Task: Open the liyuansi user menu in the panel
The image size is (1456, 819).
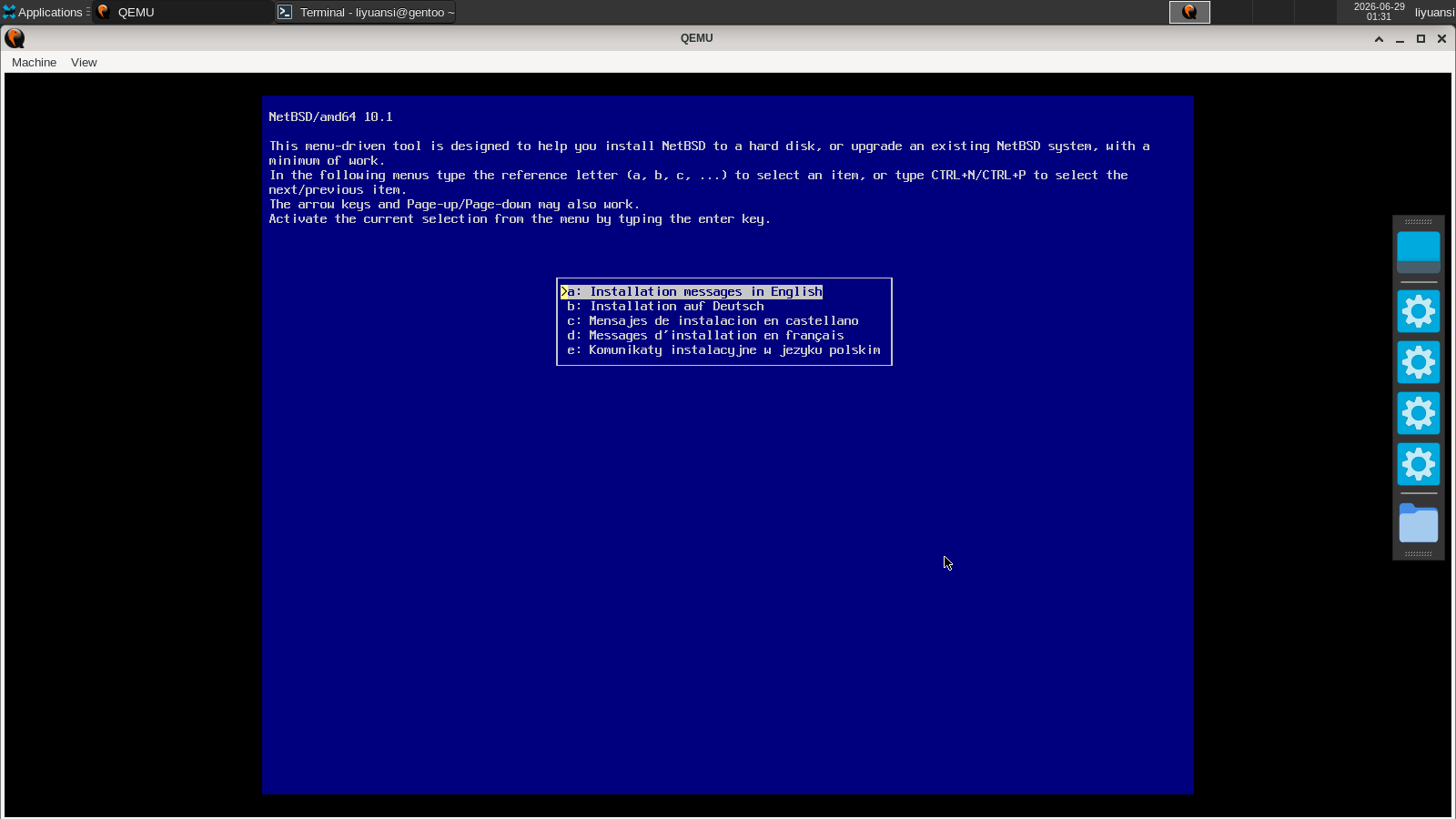Action: tap(1434, 12)
